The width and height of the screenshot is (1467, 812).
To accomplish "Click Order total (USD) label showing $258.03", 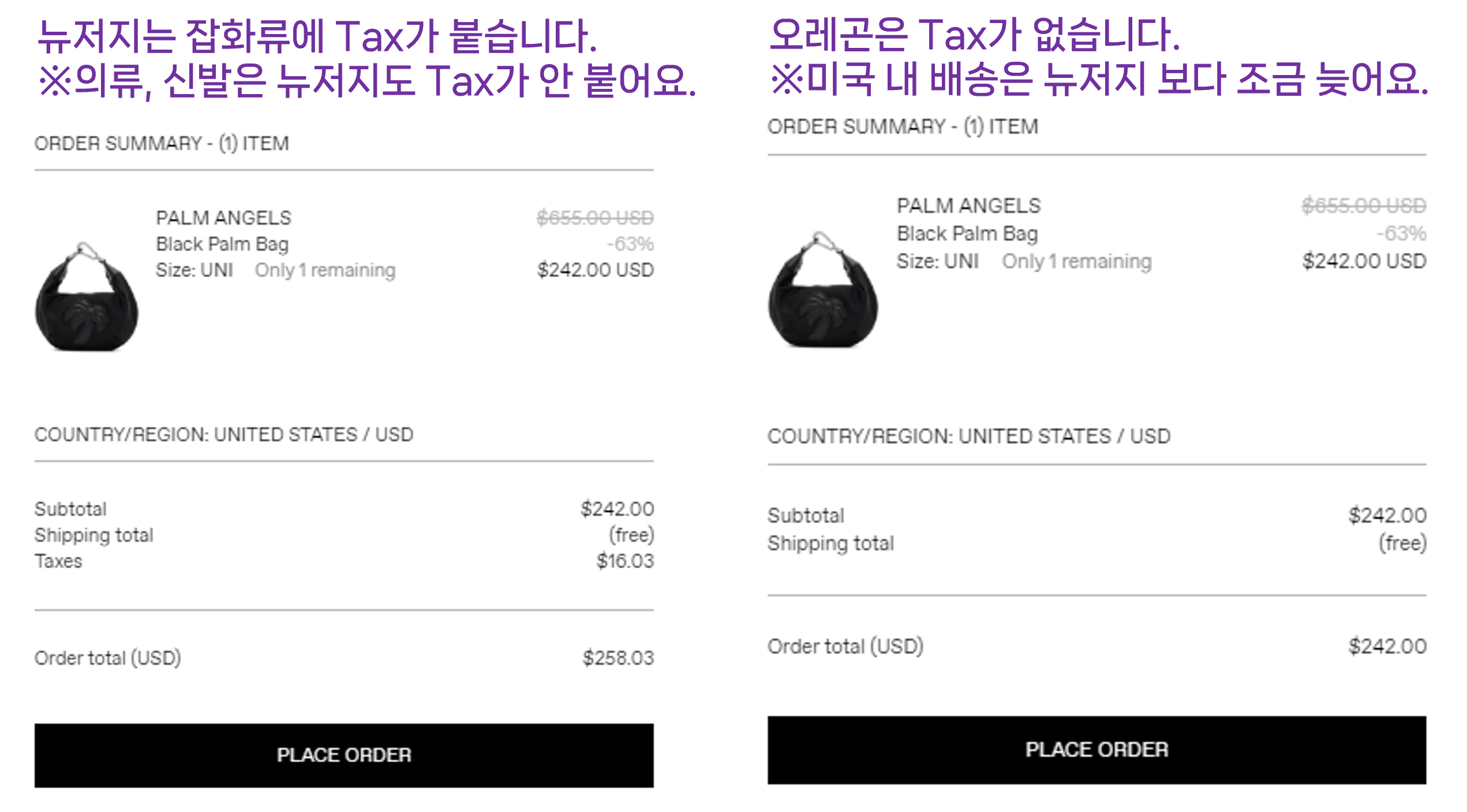I will 108,658.
